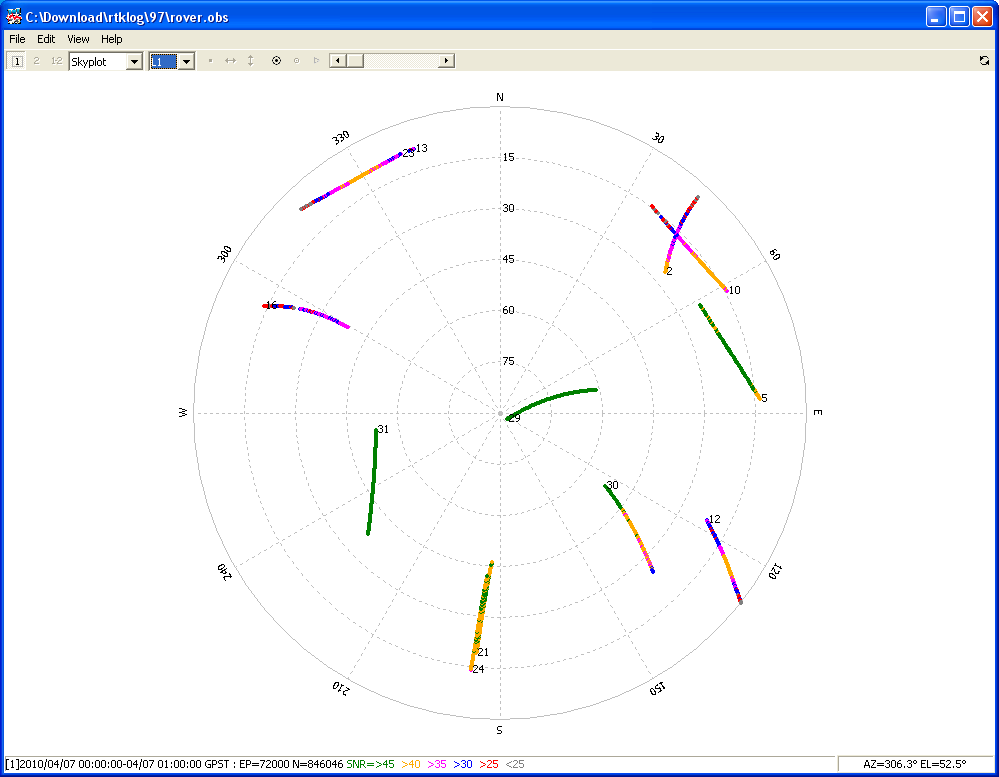
Task: Click the small circle fix icon
Action: [x=296, y=61]
